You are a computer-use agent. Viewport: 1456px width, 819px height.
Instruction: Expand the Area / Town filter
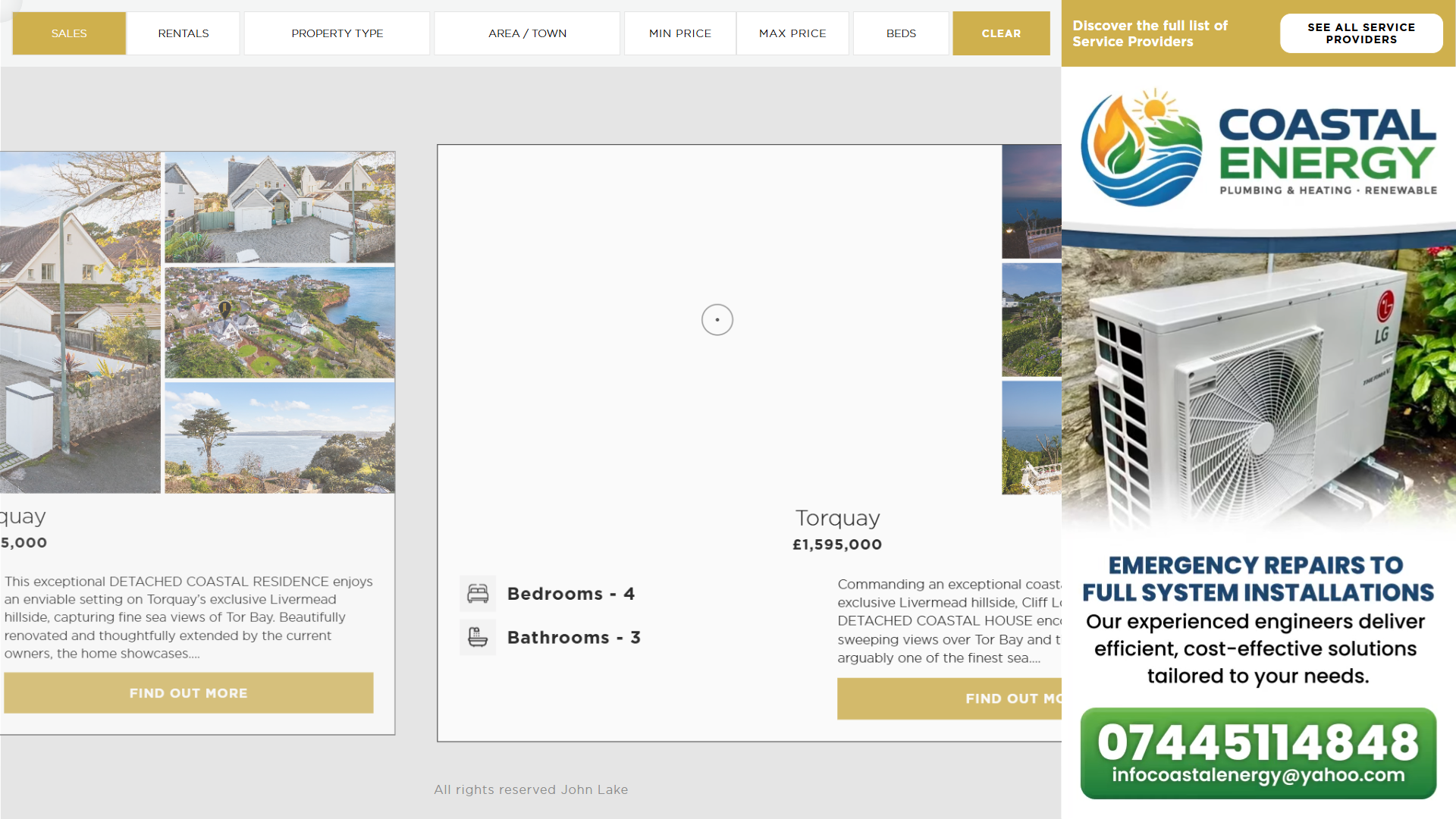[527, 33]
